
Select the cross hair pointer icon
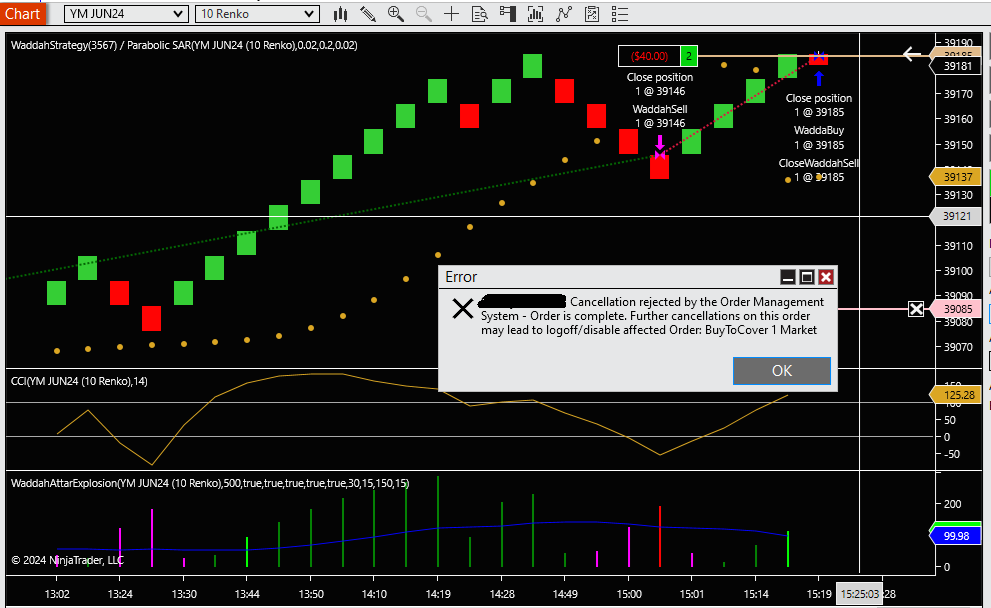[x=451, y=14]
